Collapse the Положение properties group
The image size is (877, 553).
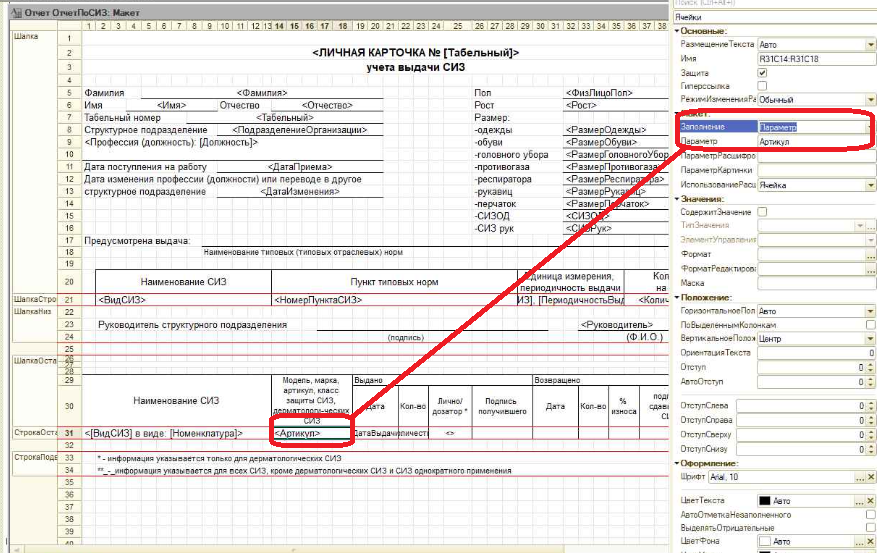[x=677, y=297]
